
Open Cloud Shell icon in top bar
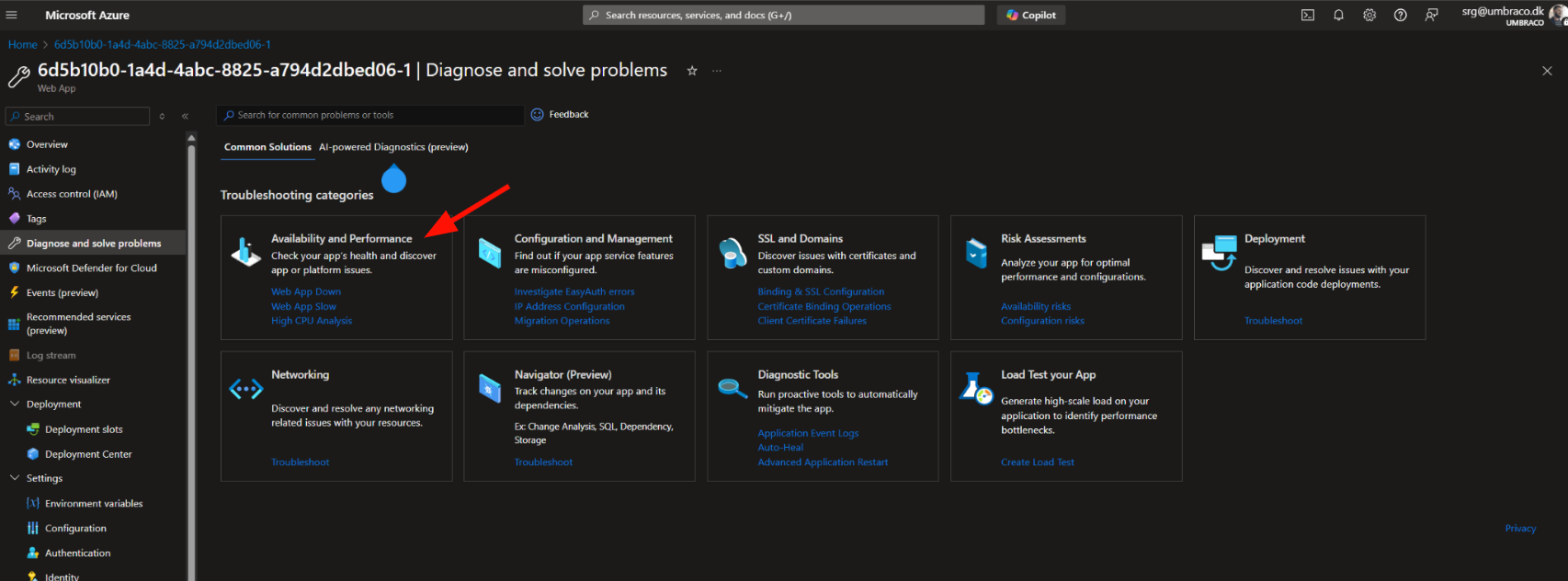(1307, 16)
